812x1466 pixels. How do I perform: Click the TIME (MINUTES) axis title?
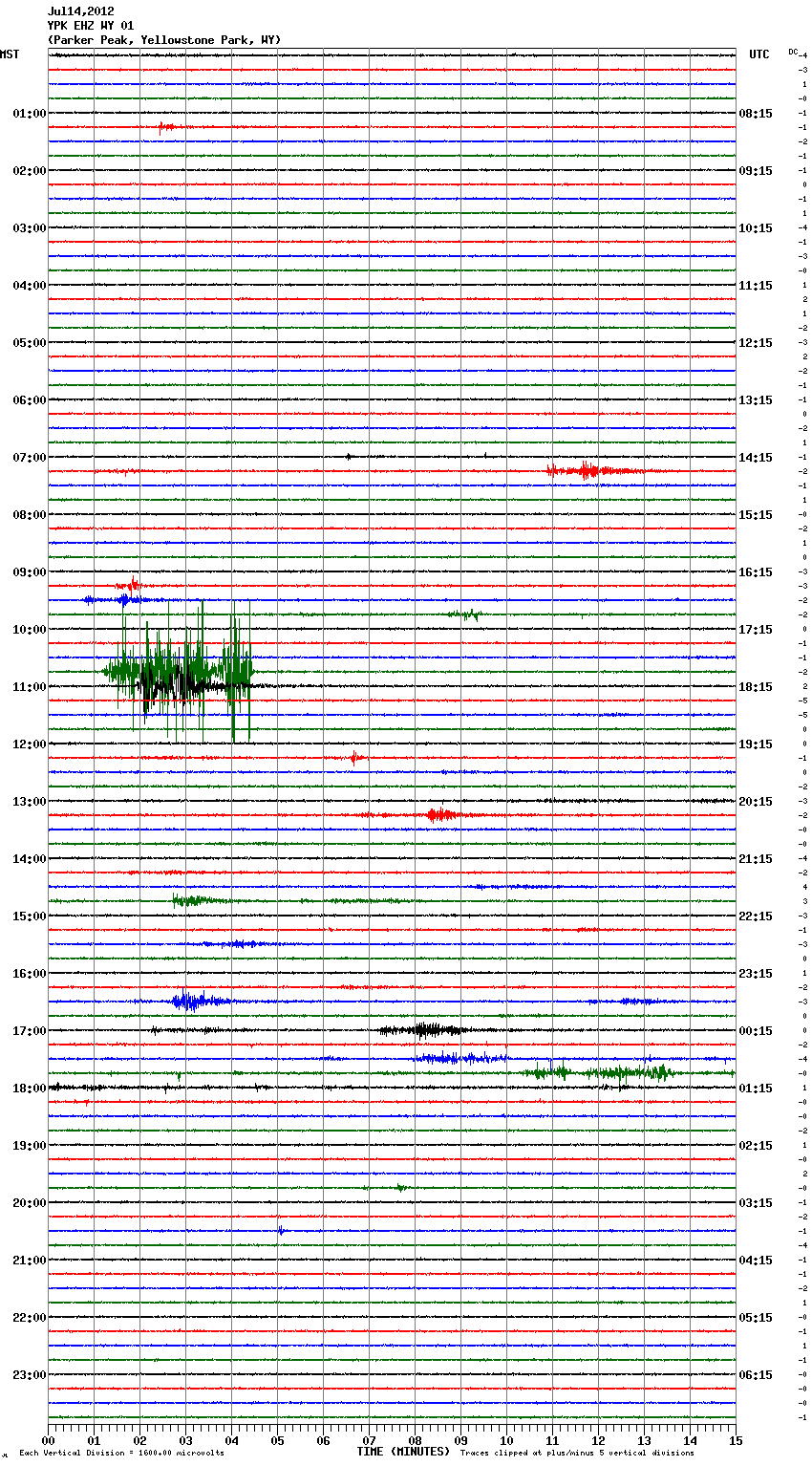[x=403, y=1452]
